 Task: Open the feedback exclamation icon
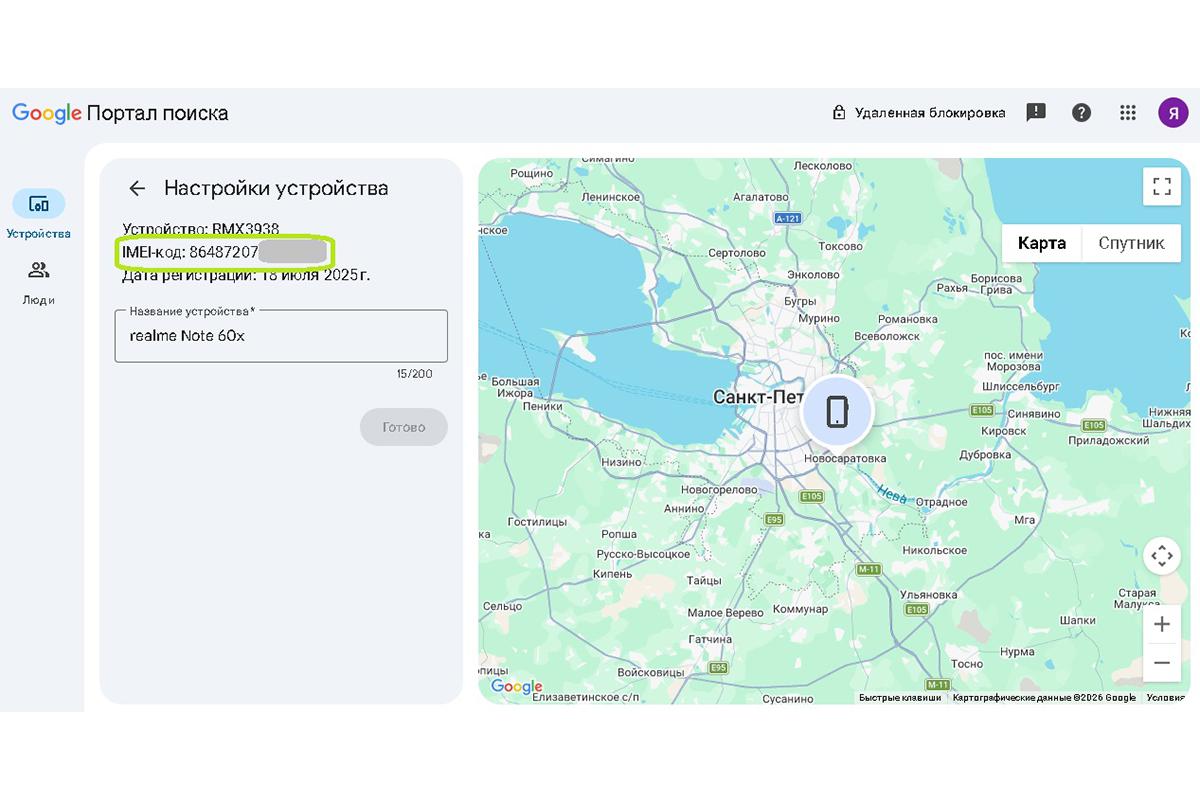(1036, 113)
